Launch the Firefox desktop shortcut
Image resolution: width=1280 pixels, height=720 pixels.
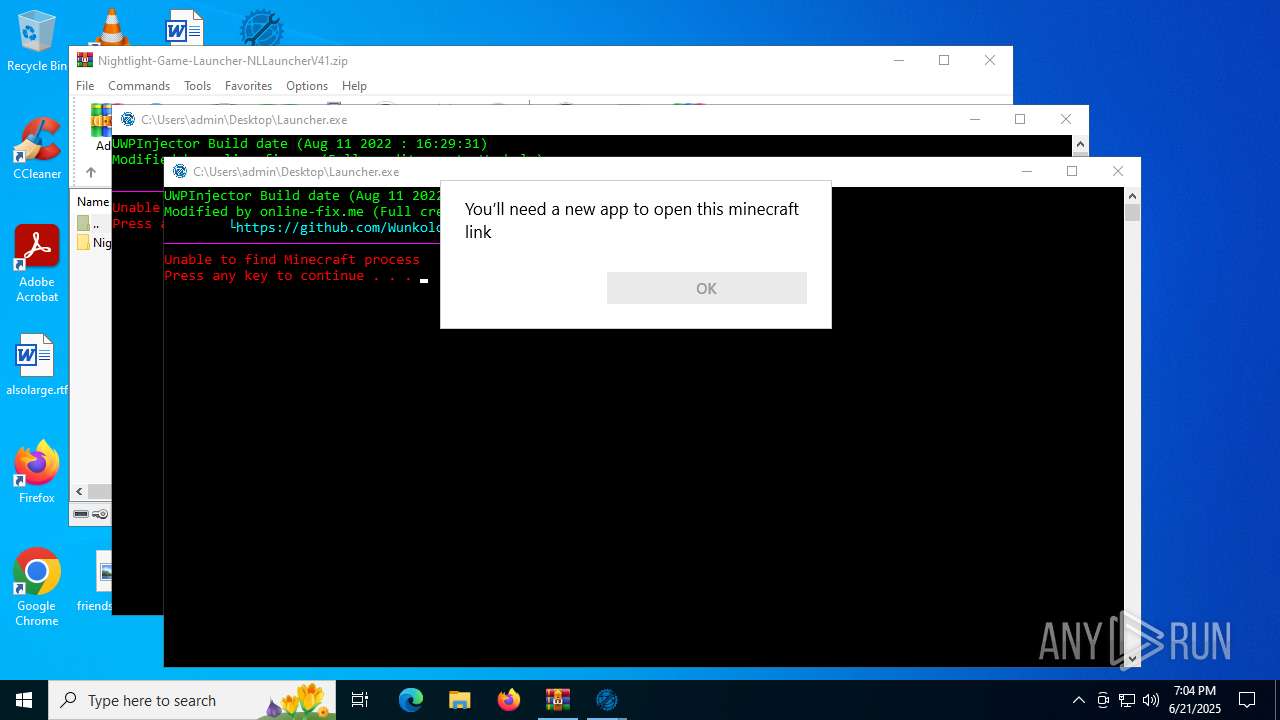pyautogui.click(x=37, y=472)
